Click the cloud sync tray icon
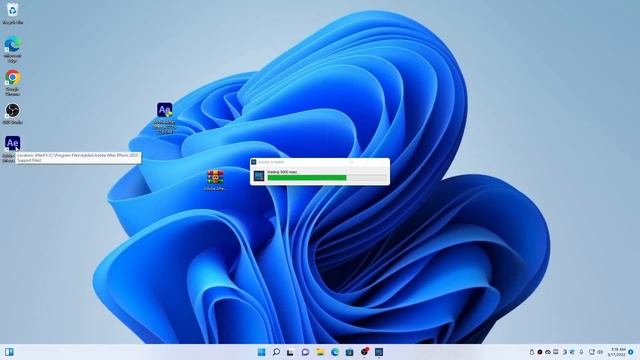This screenshot has width=640, height=360. 548,352
